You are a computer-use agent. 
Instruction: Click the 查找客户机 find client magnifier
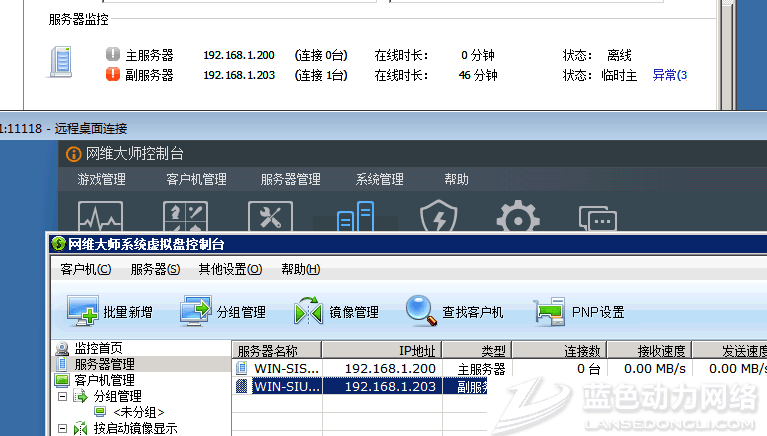454,311
